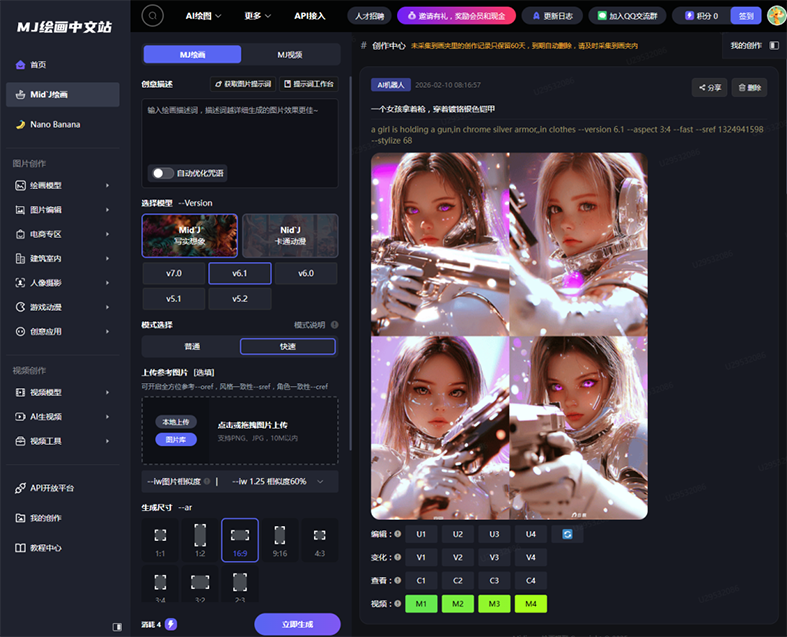Choose the 9:16 portrait size icon
The width and height of the screenshot is (787, 637).
(x=280, y=540)
